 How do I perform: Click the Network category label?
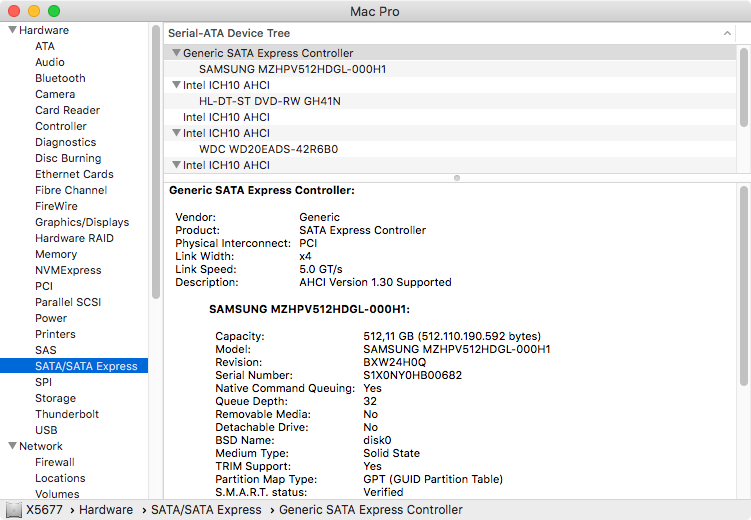(x=41, y=446)
